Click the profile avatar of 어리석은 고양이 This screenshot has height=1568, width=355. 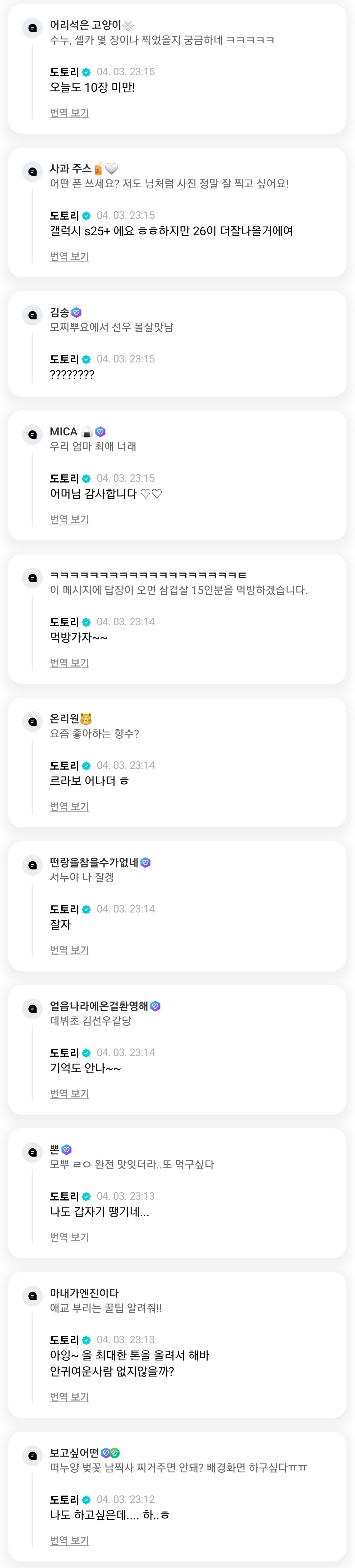[32, 27]
